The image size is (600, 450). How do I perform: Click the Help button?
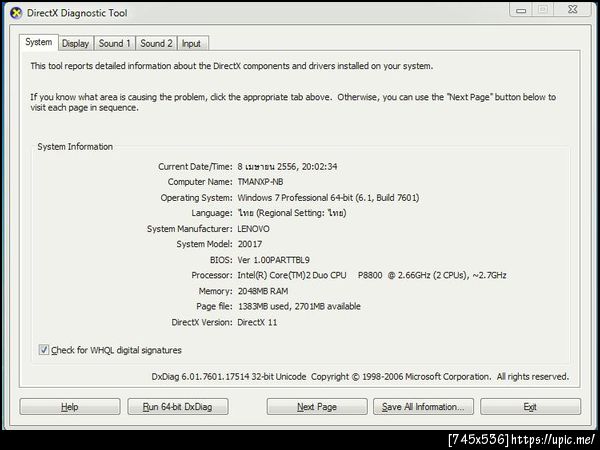click(x=70, y=407)
